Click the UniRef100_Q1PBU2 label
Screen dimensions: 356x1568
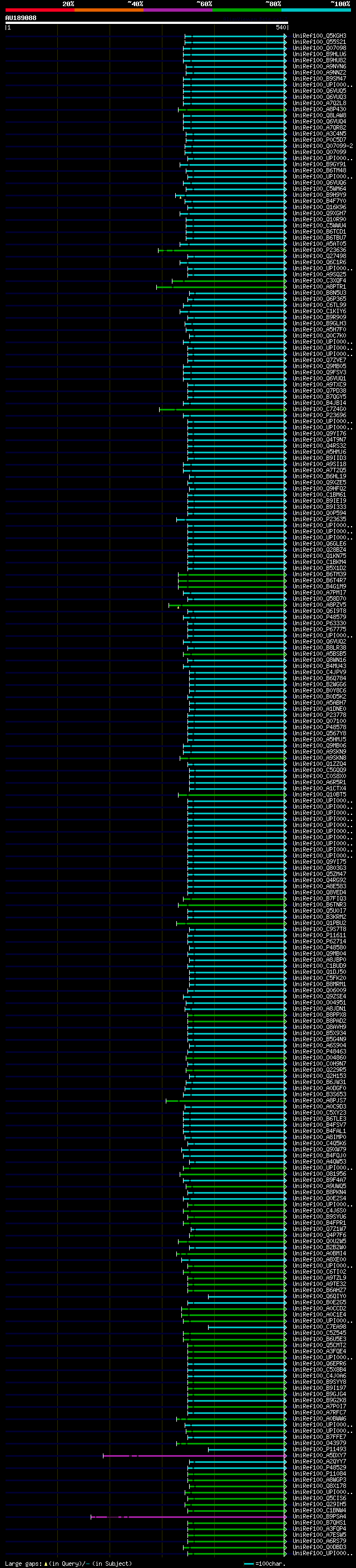pyautogui.click(x=319, y=923)
